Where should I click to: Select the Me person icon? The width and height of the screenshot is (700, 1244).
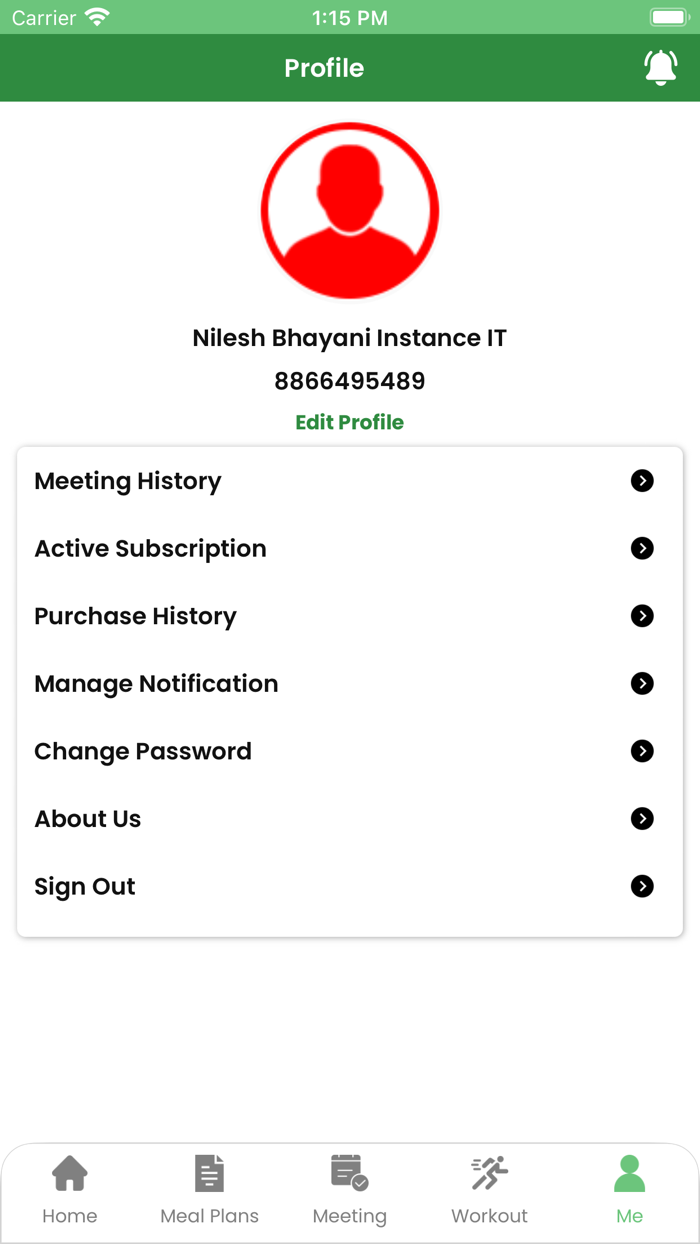(x=629, y=1173)
